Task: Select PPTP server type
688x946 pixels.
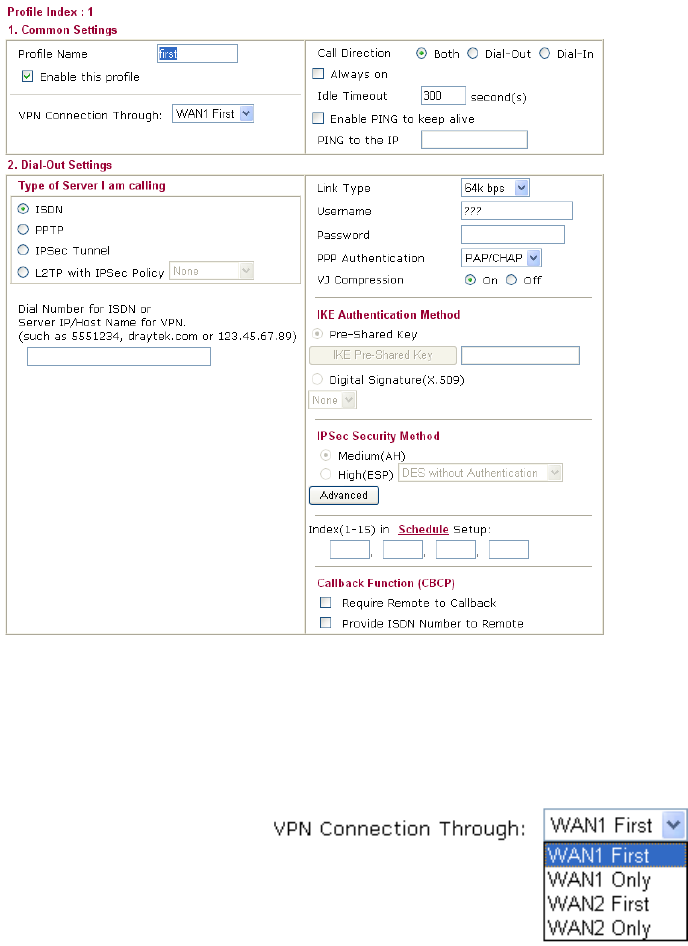Action: [x=24, y=229]
